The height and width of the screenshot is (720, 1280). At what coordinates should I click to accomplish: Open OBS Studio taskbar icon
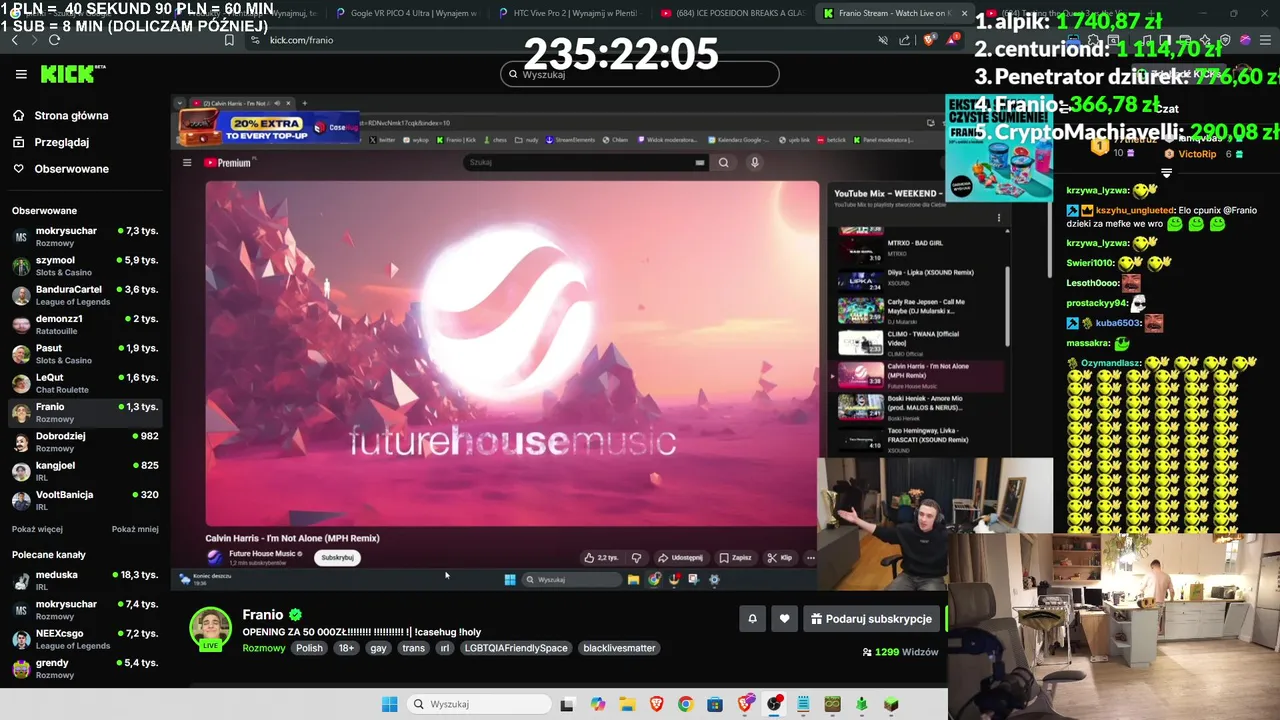click(x=774, y=704)
